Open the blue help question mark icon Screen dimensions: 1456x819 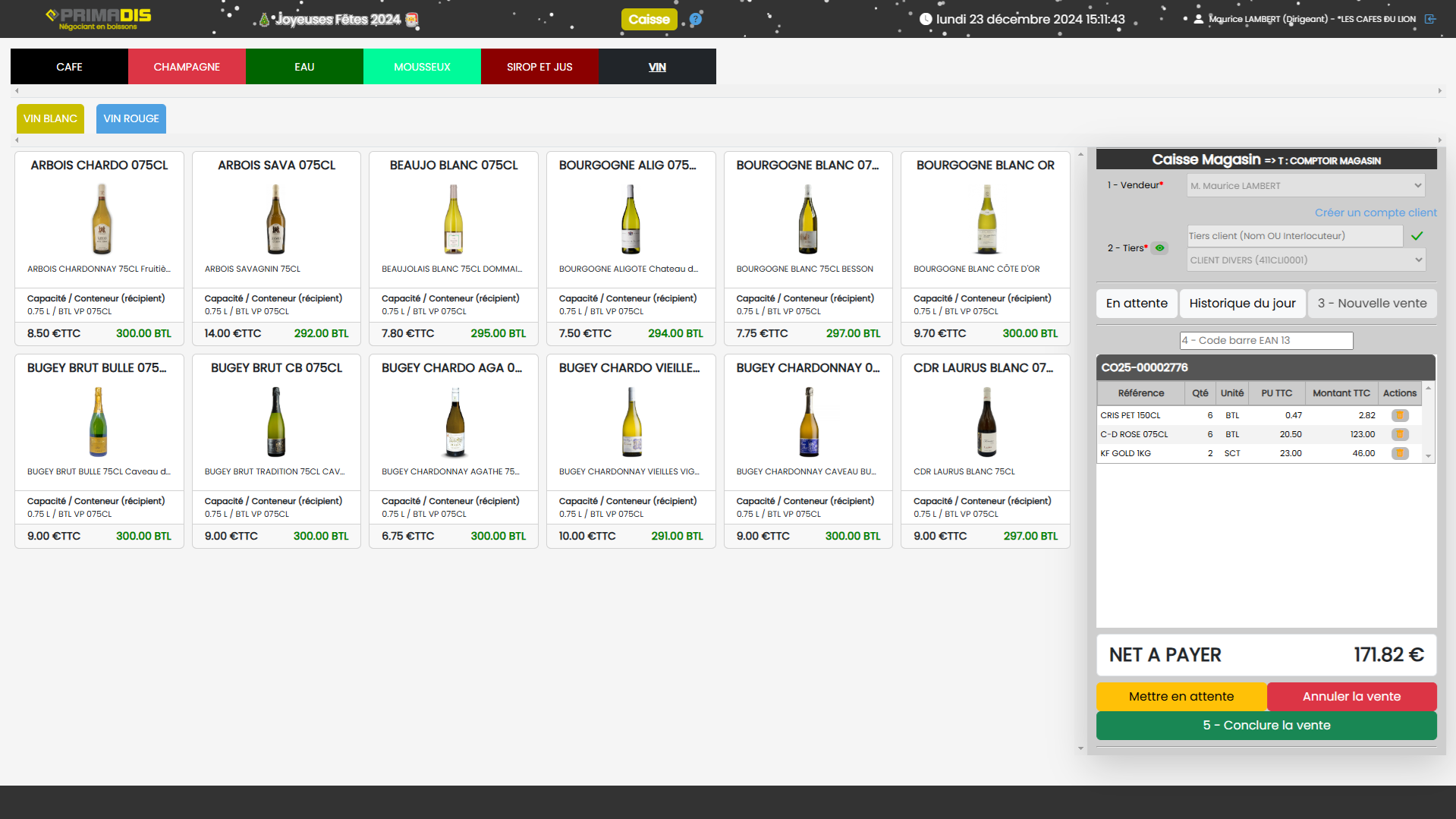click(x=695, y=20)
